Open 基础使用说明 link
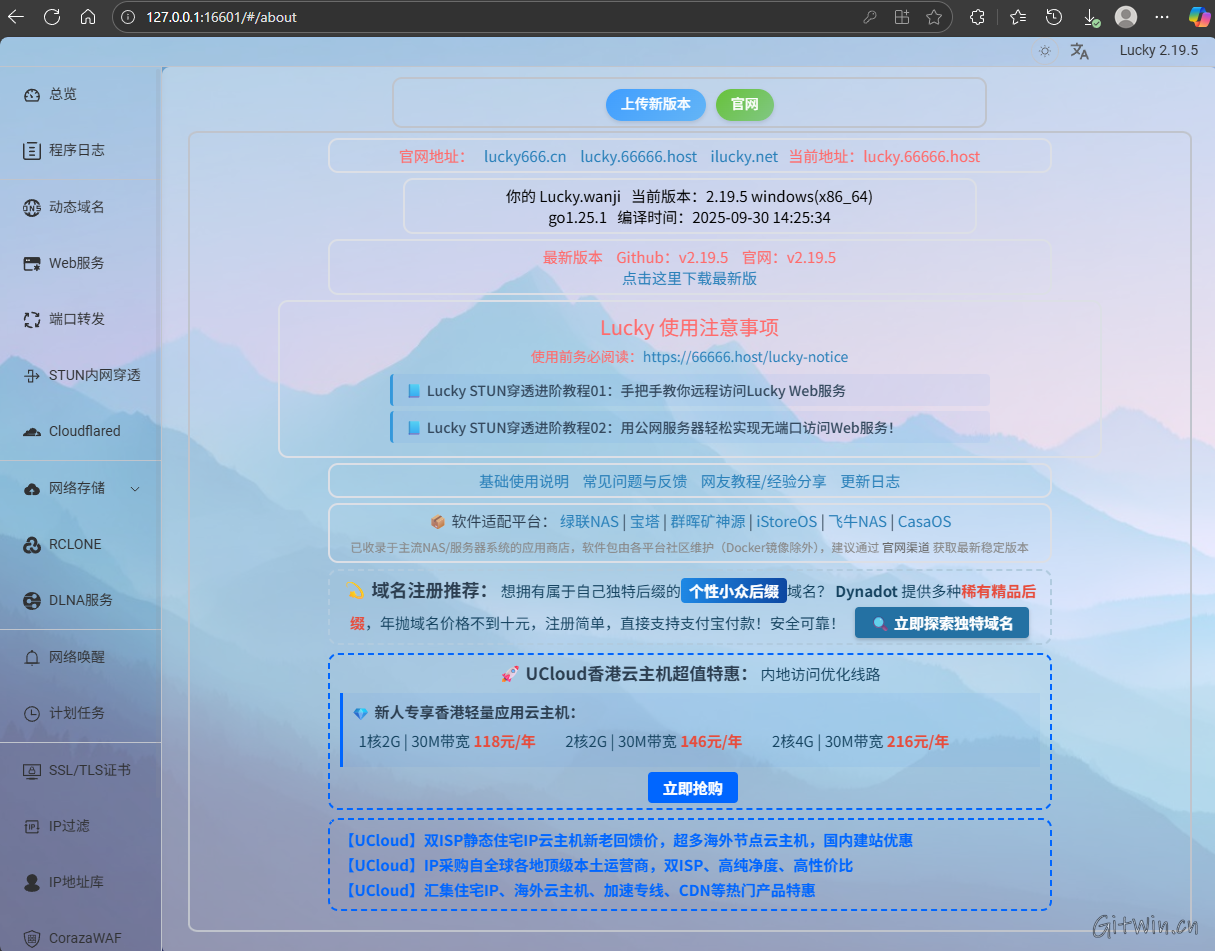The width and height of the screenshot is (1215, 951). point(524,482)
